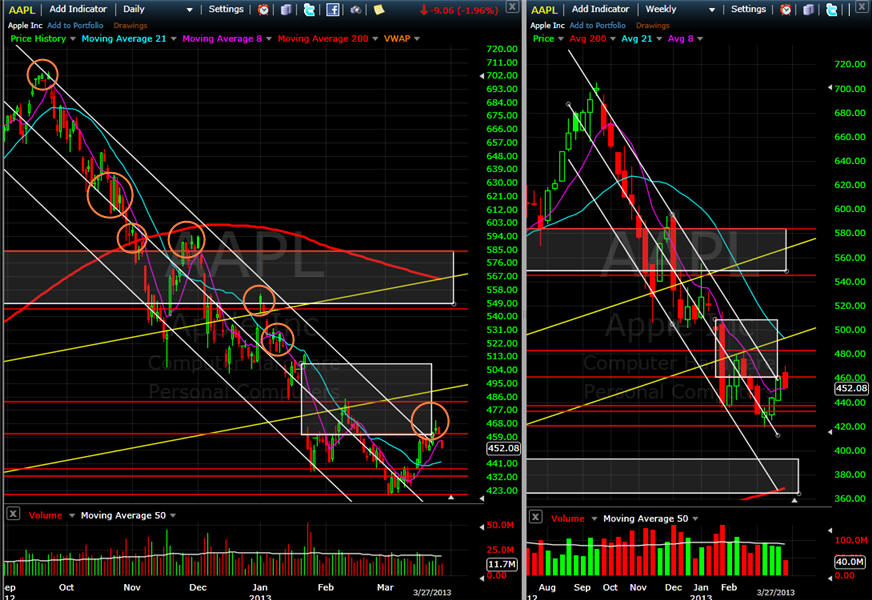Screen dimensions: 872x600
Task: Click the arrow marker beside 100.0M volume label
Action: pyautogui.click(x=830, y=530)
